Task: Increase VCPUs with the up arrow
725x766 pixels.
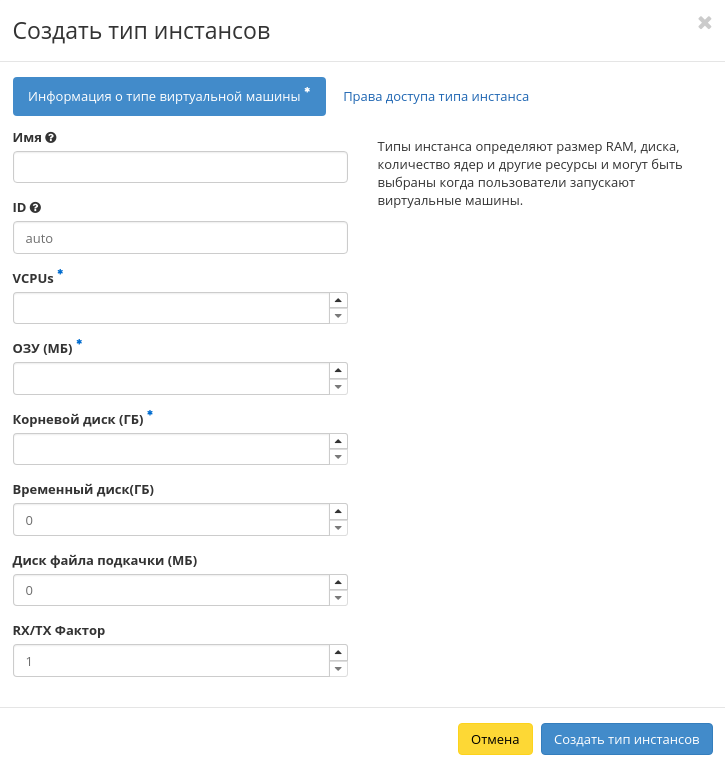Action: [x=339, y=300]
